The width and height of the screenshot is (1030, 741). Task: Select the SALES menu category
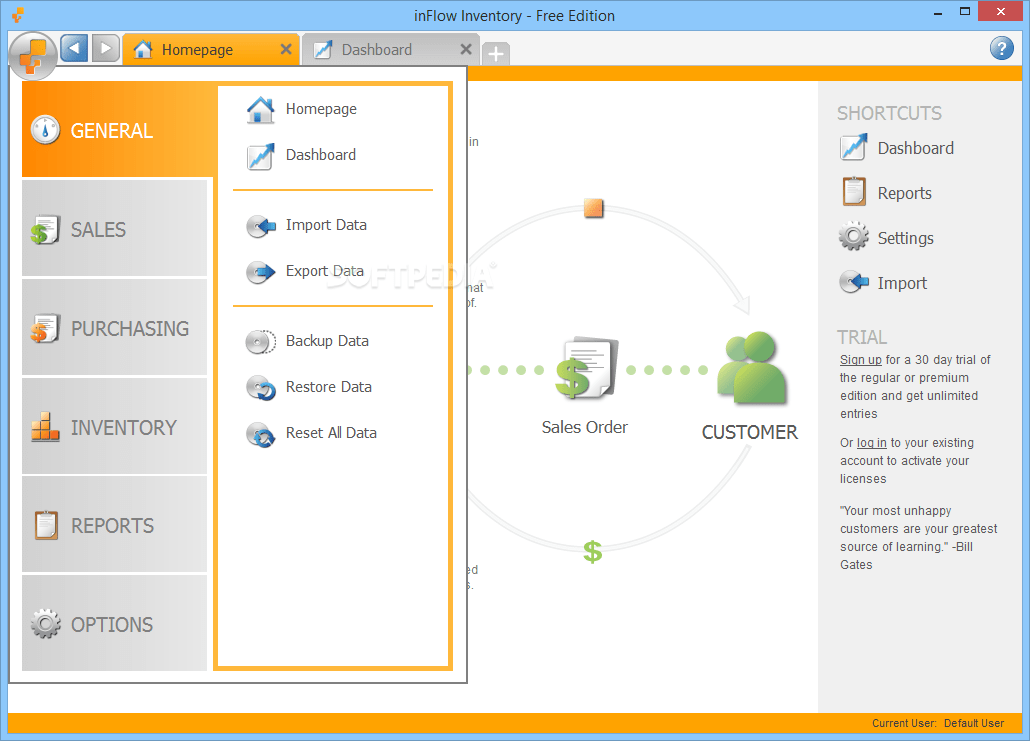(x=114, y=228)
